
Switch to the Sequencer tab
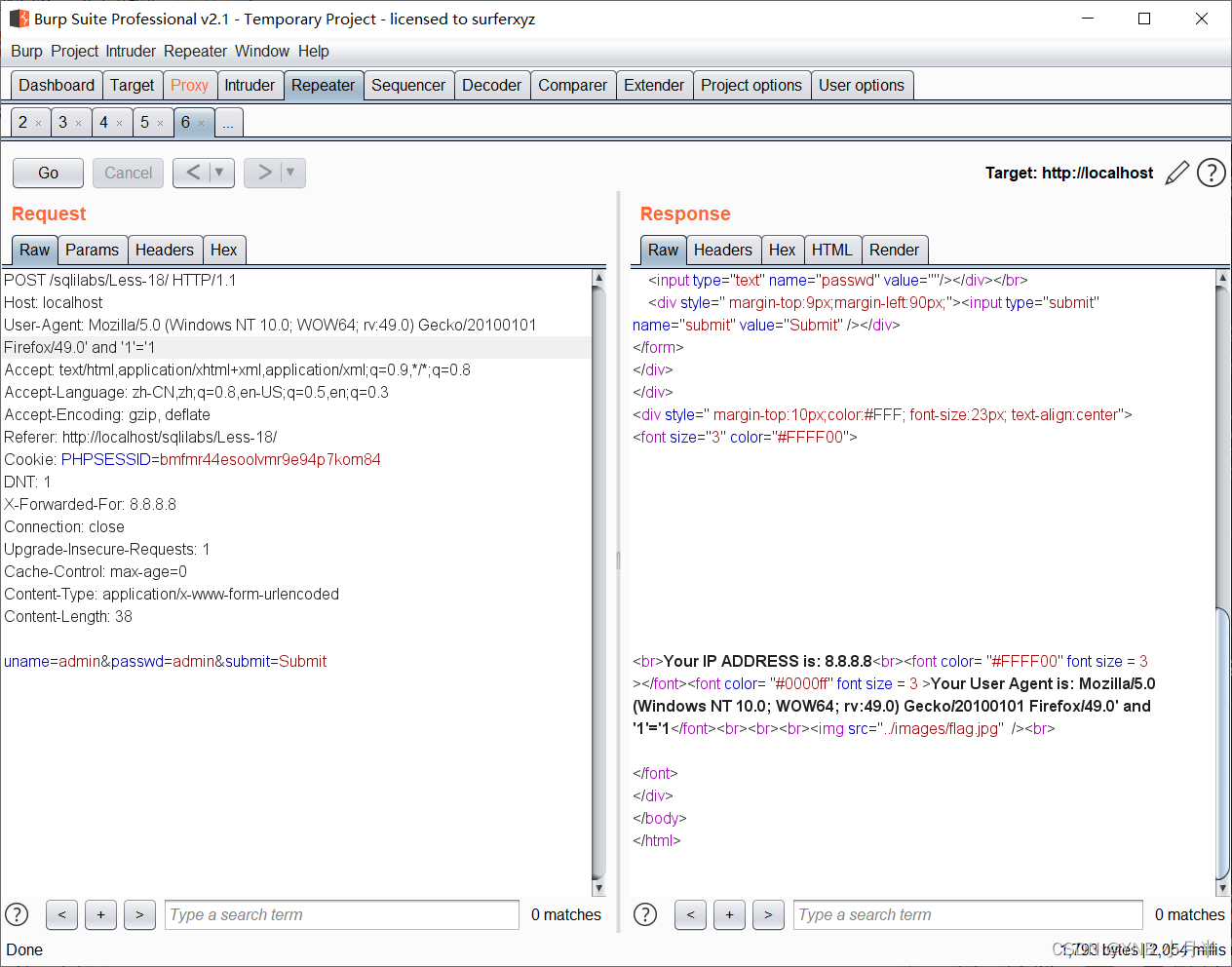408,86
